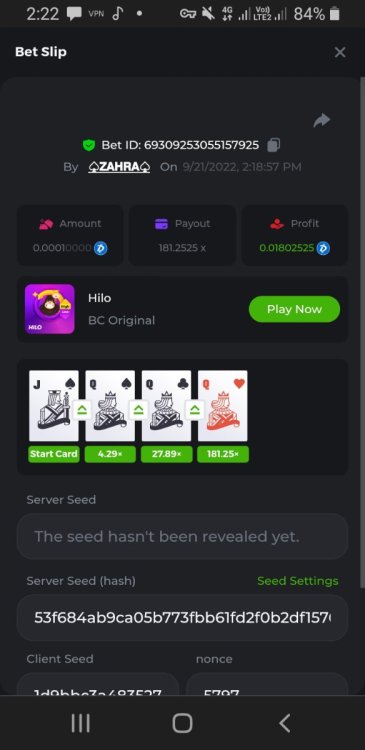Open the ZAHRA user profile link

119,167
